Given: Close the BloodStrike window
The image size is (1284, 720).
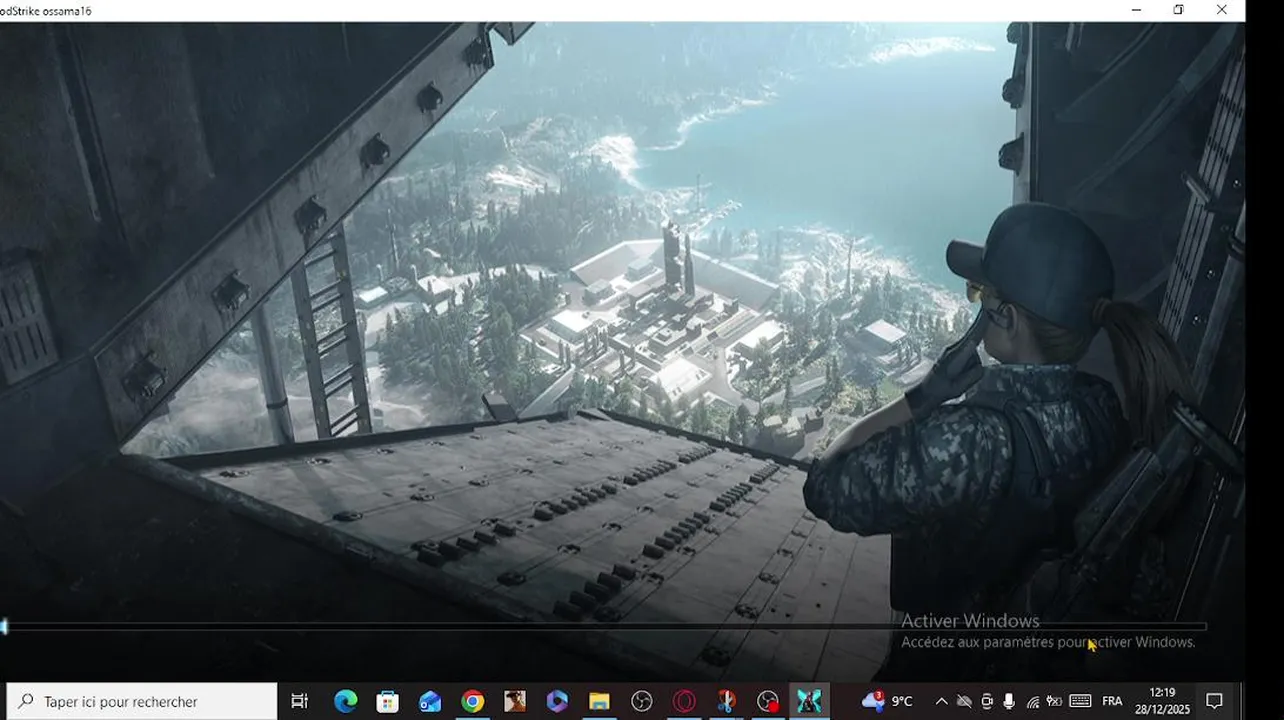Looking at the screenshot, I should tap(1222, 10).
